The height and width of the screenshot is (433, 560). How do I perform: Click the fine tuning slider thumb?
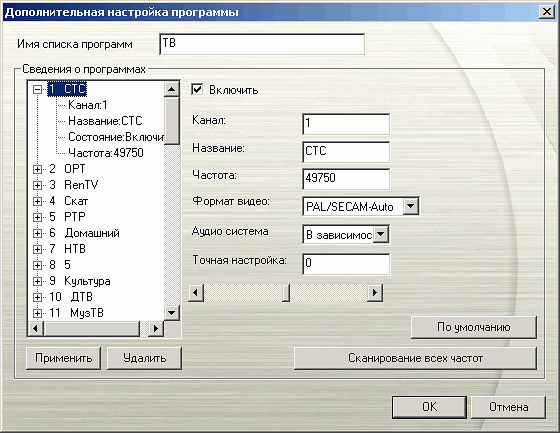coord(285,293)
